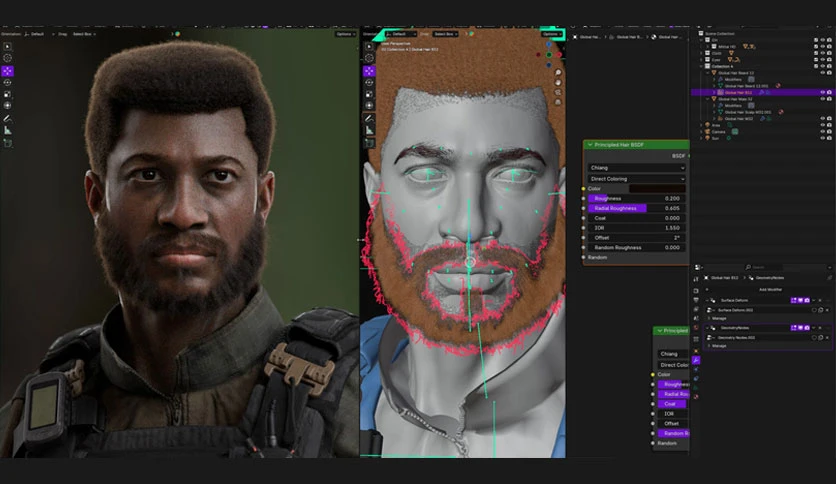
Task: Select the Cursor tool in the left viewport toolbar
Action: pyautogui.click(x=7, y=58)
